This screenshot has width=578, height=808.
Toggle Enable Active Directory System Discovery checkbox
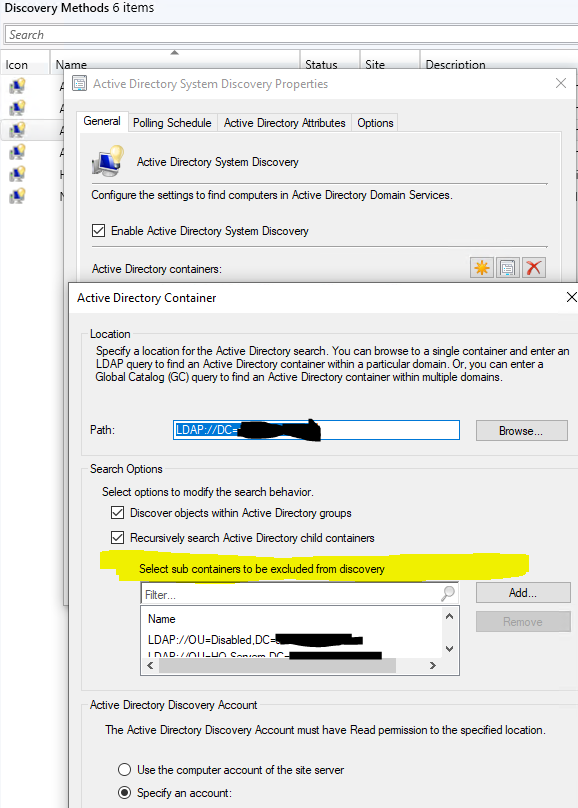[98, 230]
